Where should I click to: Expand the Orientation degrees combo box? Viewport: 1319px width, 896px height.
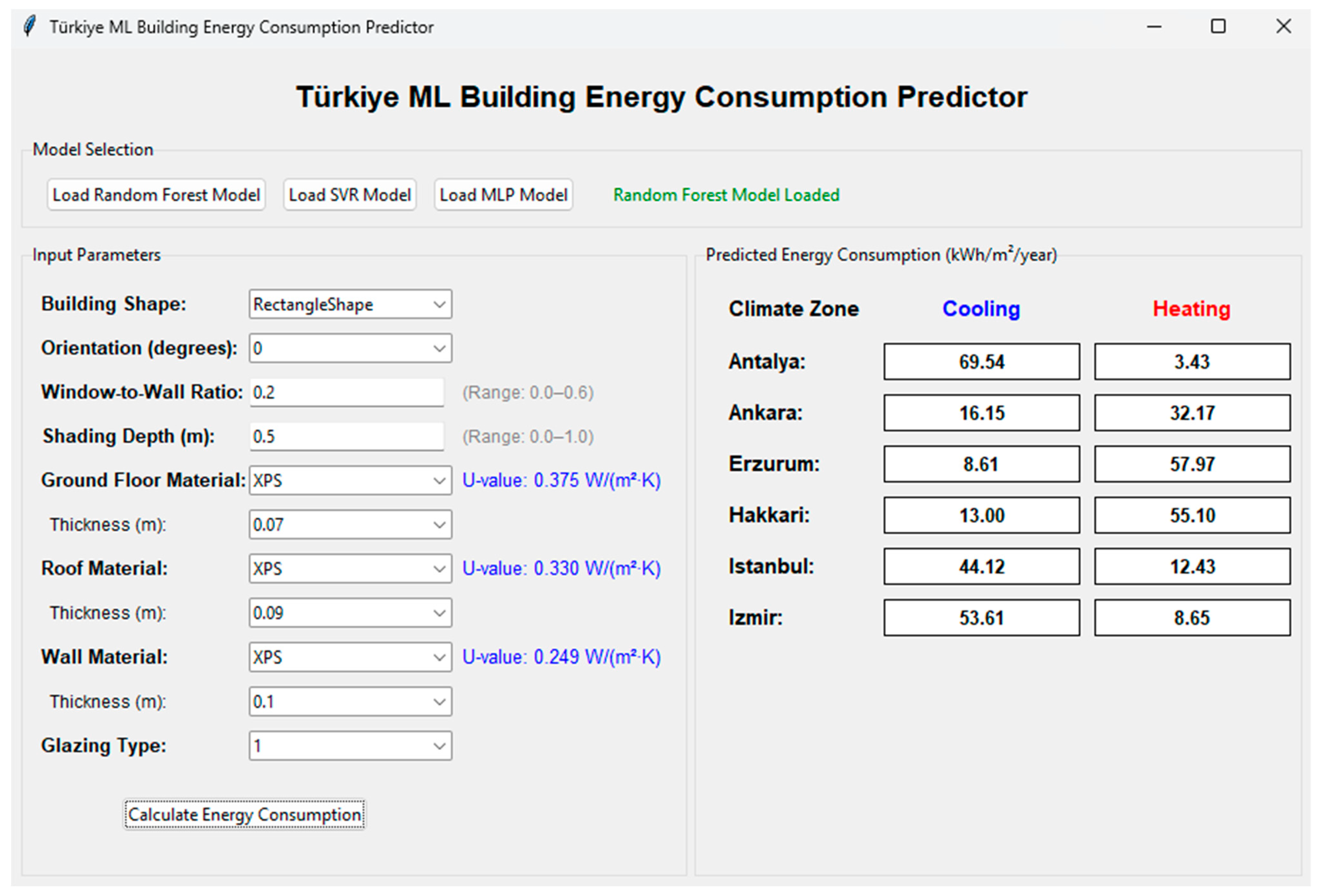click(x=439, y=348)
